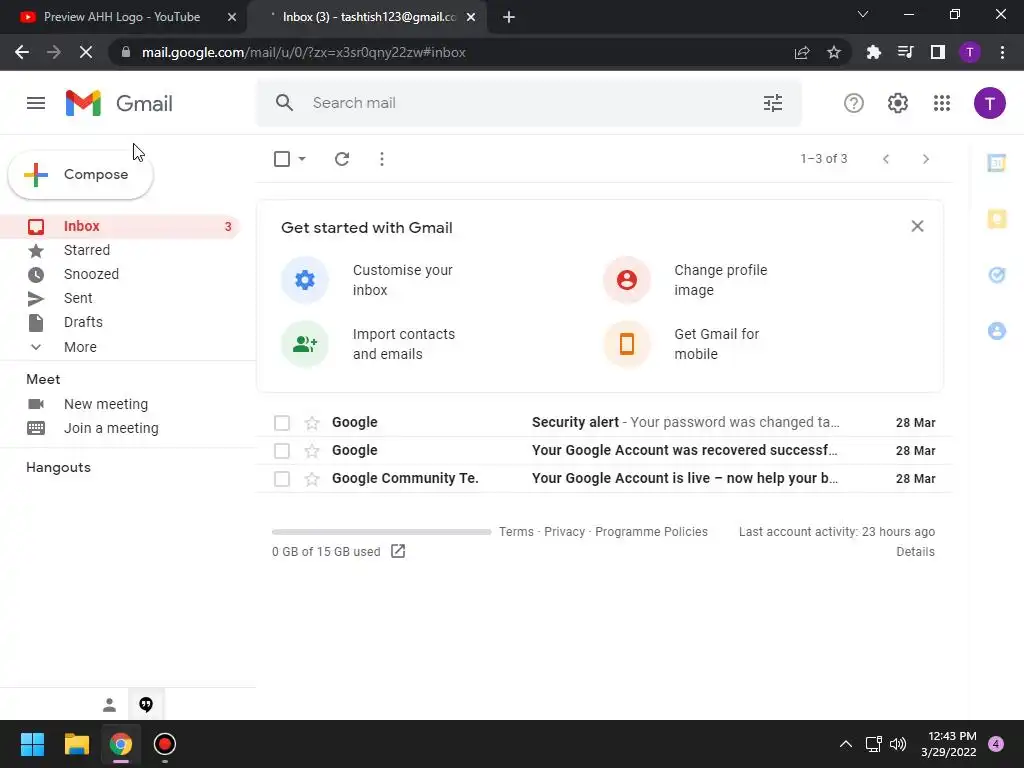This screenshot has width=1024, height=768.
Task: Open the Inbox folder
Action: tap(121, 227)
